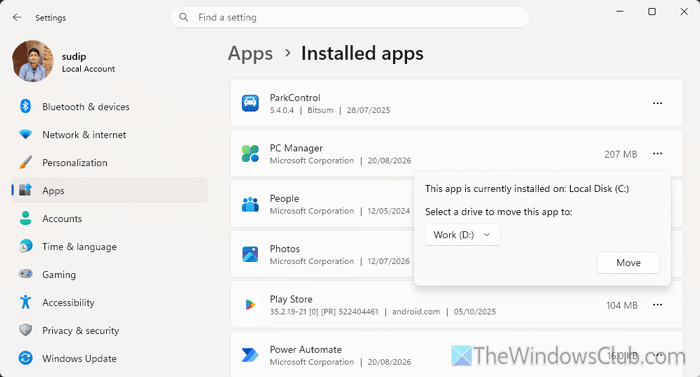Click the sudip account name
The image size is (700, 377).
[74, 56]
